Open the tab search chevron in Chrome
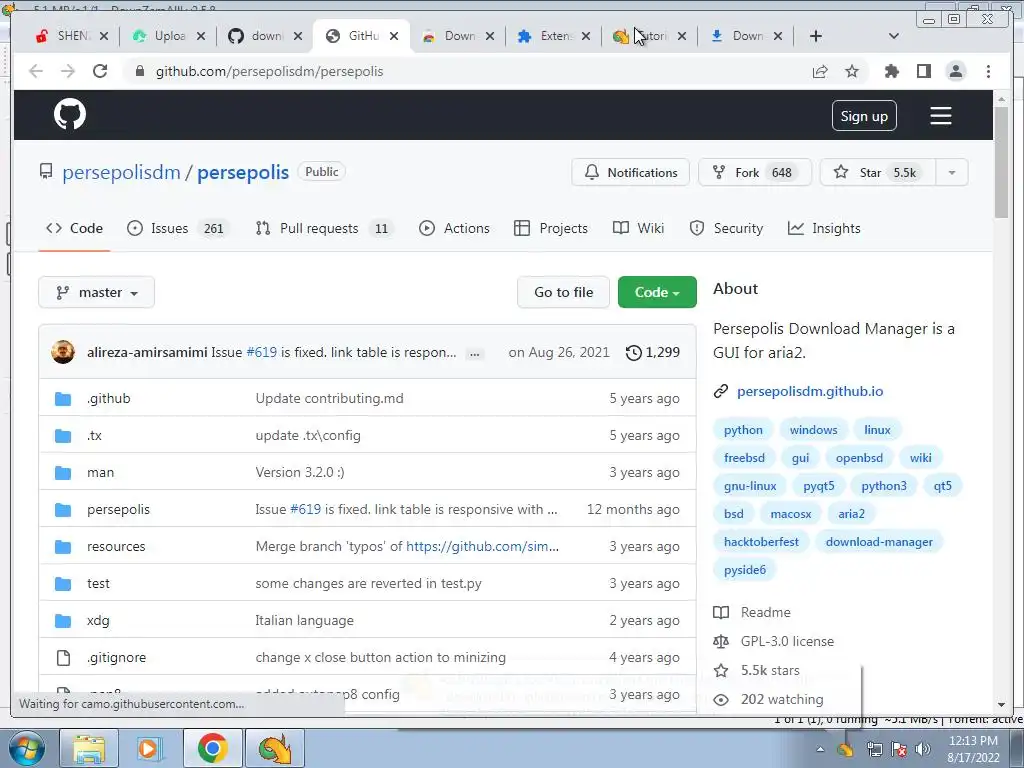The height and width of the screenshot is (768, 1024). [x=894, y=36]
